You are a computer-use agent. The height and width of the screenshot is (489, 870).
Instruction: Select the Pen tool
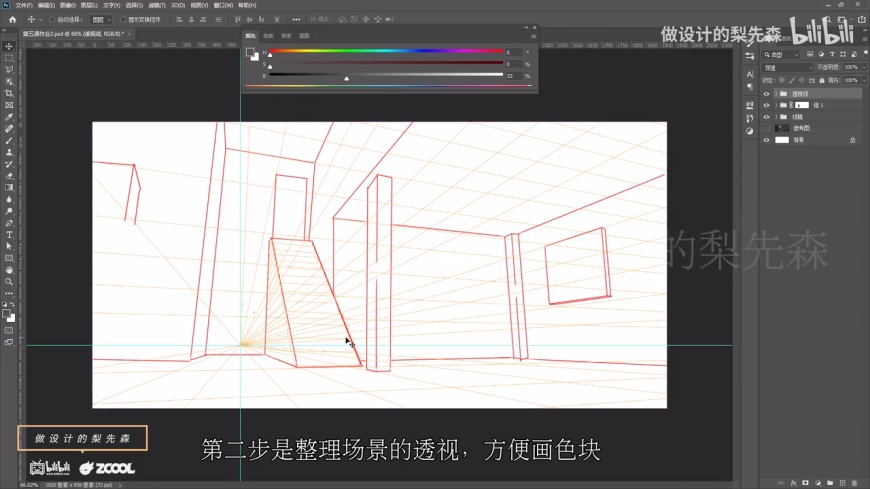[9, 223]
